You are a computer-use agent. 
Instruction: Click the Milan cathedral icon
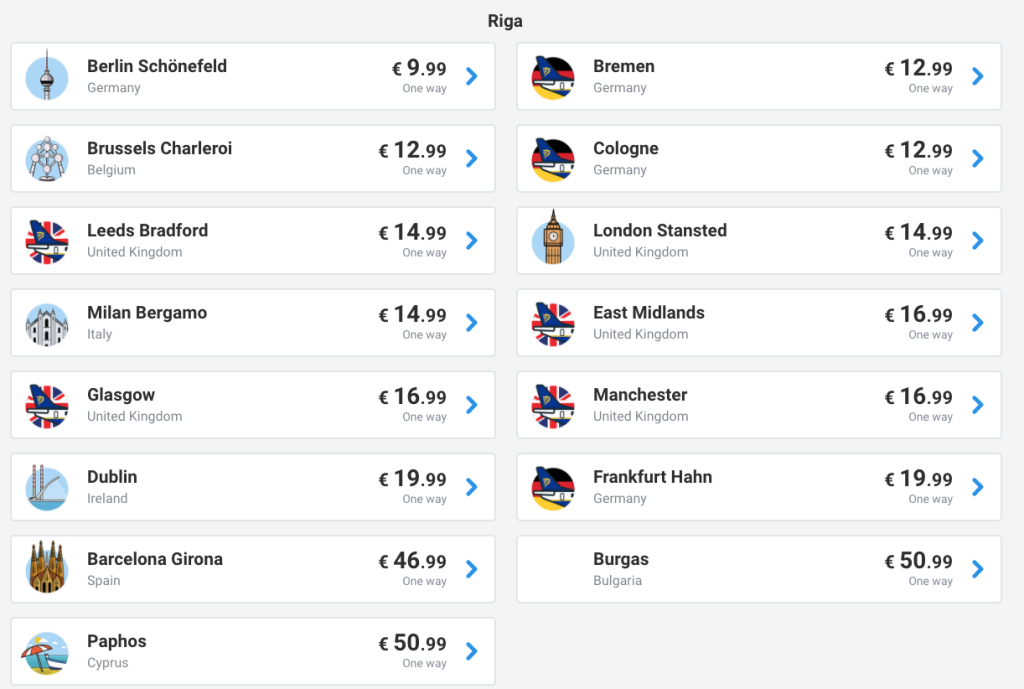(46, 323)
